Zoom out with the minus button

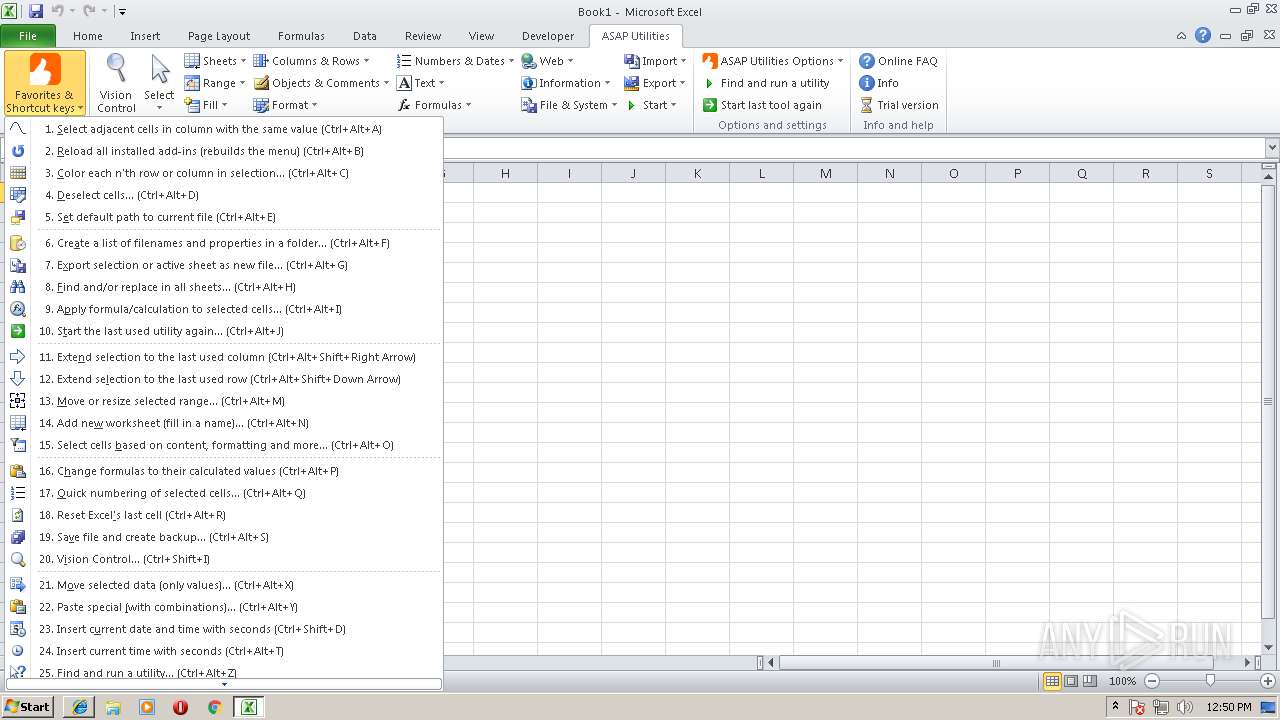1151,681
